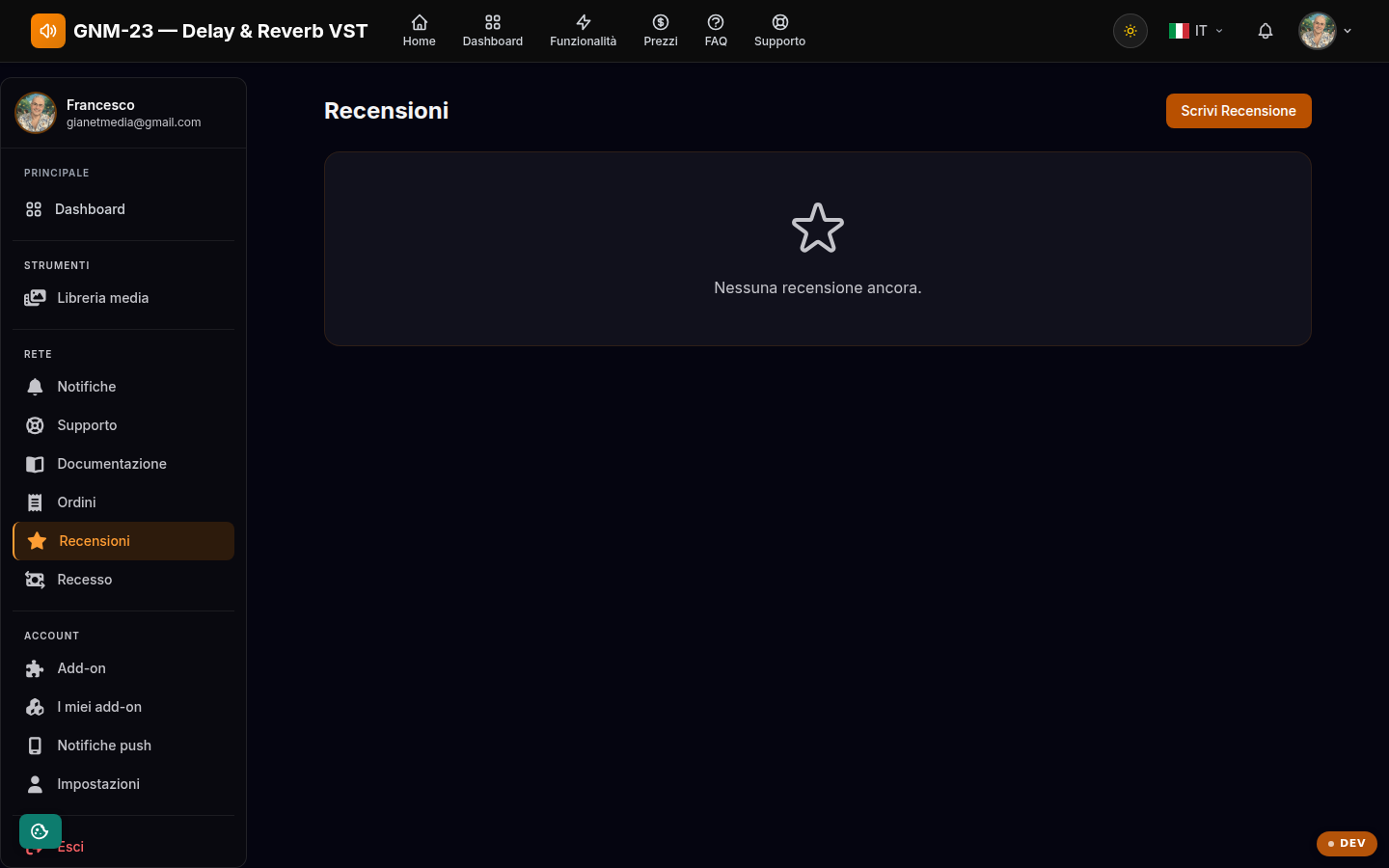The height and width of the screenshot is (868, 1389).
Task: Click the email gianetmedia@gmail.com
Action: pos(134,122)
